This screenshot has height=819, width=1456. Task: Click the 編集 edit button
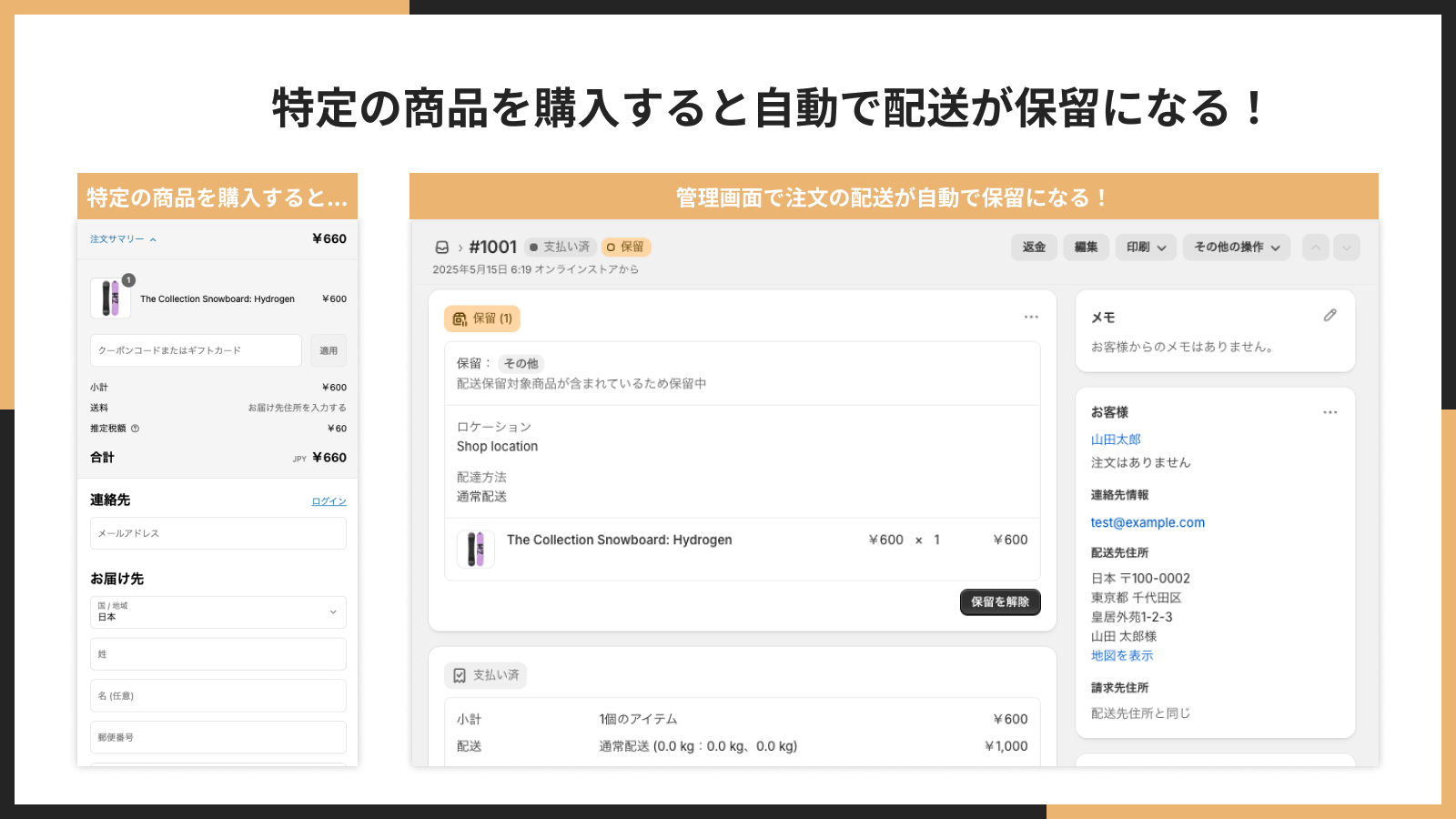1086,248
